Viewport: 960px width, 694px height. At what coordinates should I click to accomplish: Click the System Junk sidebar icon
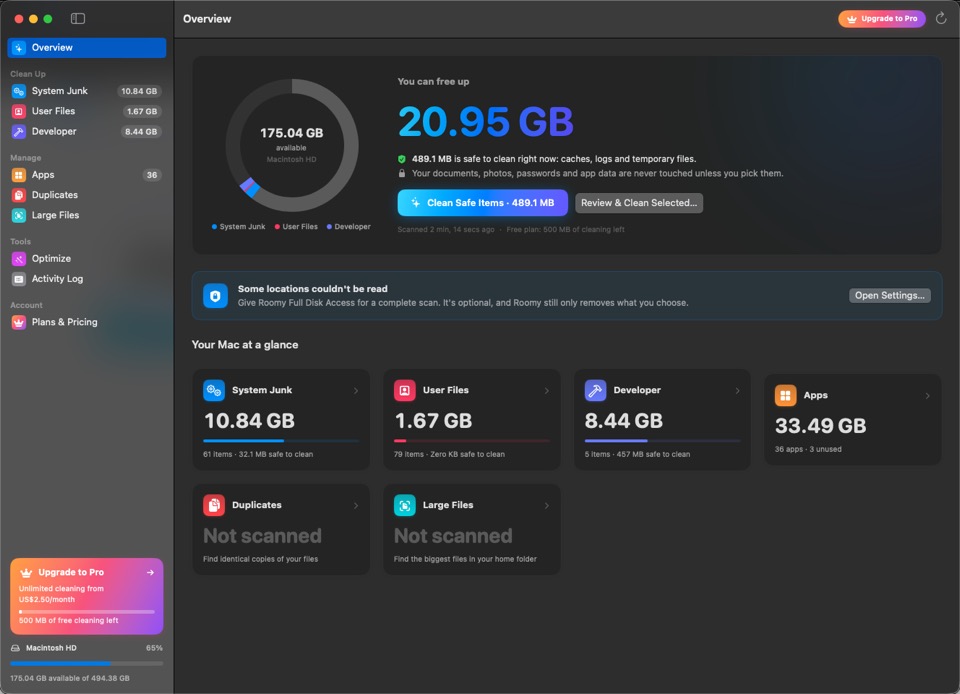pos(19,91)
